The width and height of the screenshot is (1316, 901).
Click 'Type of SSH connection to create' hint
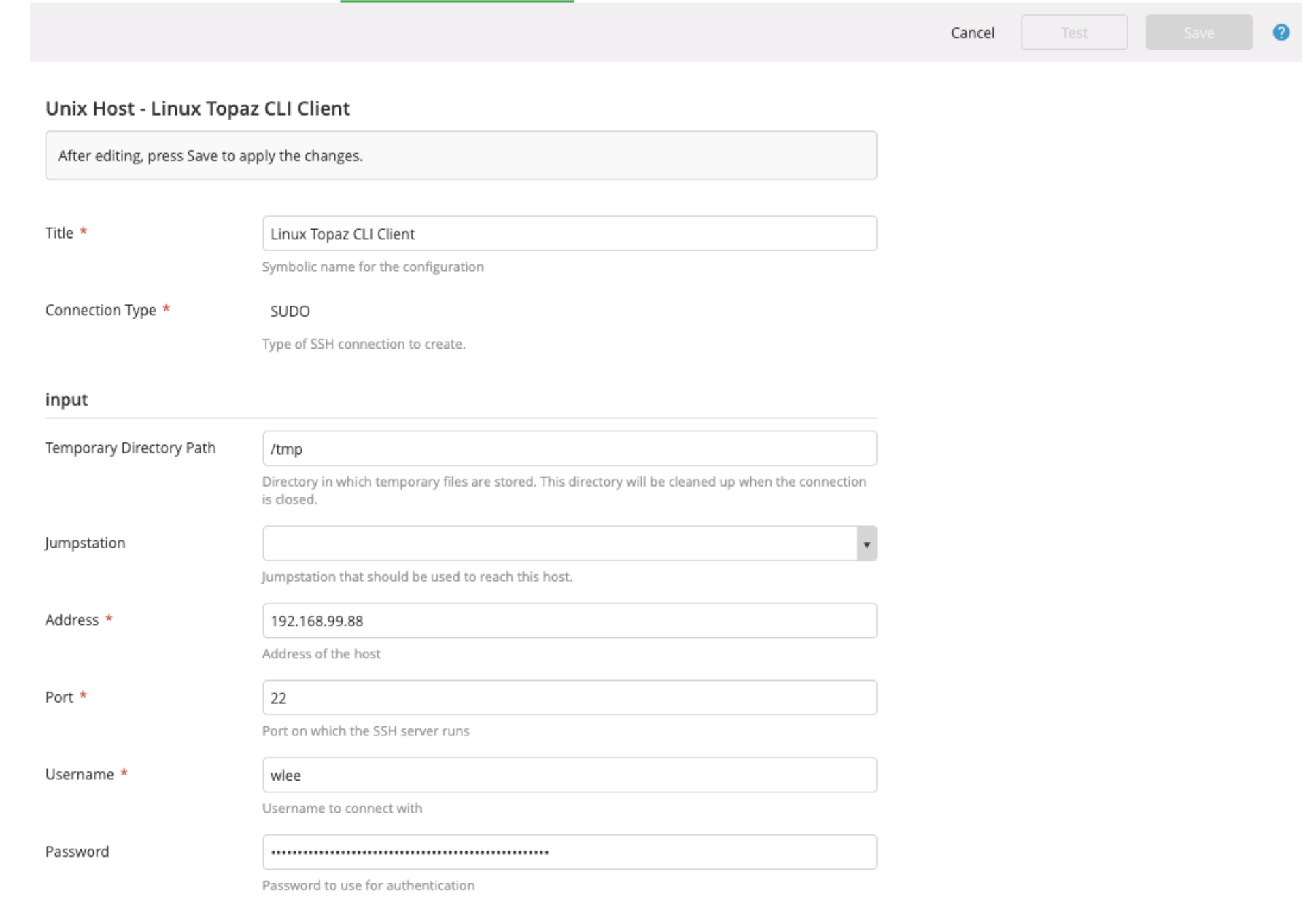[x=364, y=344]
